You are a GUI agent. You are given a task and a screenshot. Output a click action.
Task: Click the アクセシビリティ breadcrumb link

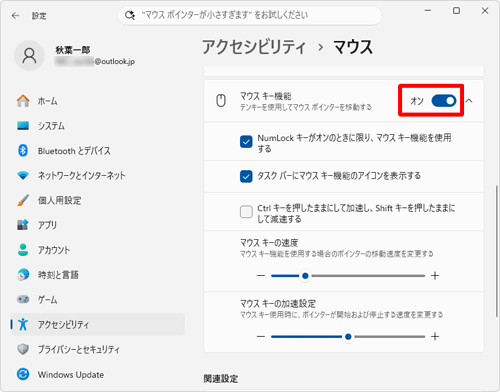click(254, 47)
